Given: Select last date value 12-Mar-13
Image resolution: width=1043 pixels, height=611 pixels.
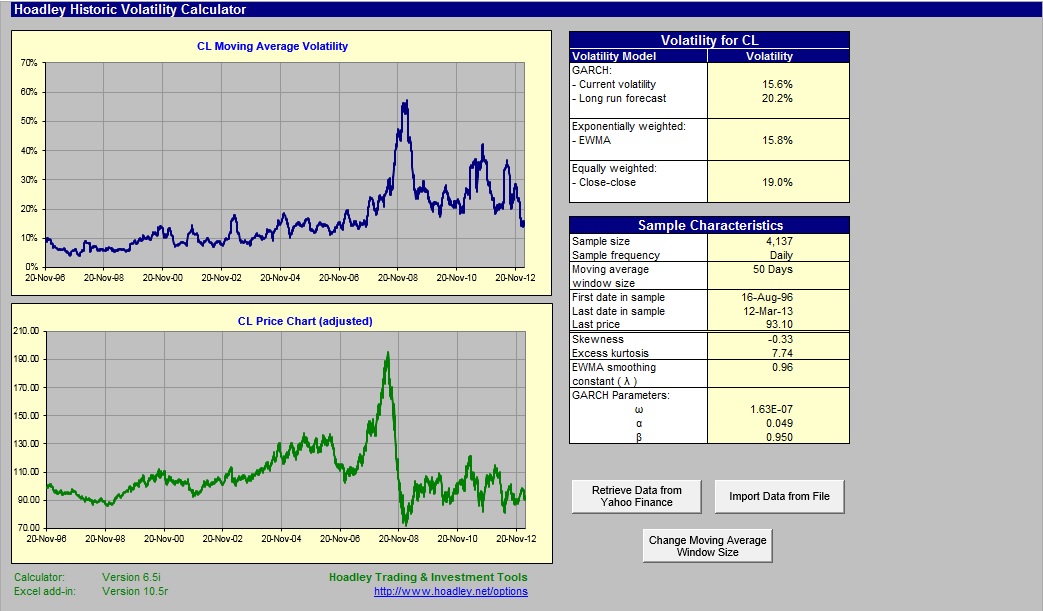Looking at the screenshot, I should coord(768,311).
